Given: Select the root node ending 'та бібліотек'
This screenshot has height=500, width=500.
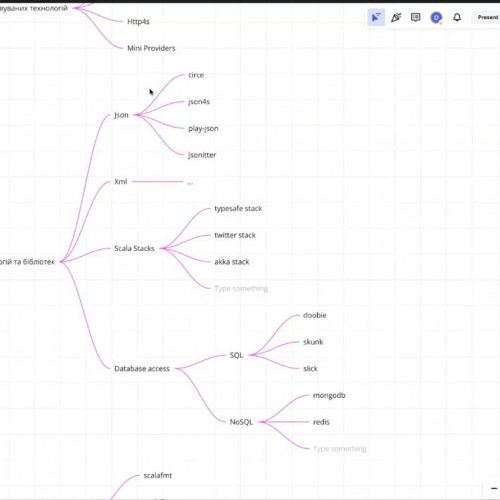Looking at the screenshot, I should (27, 262).
